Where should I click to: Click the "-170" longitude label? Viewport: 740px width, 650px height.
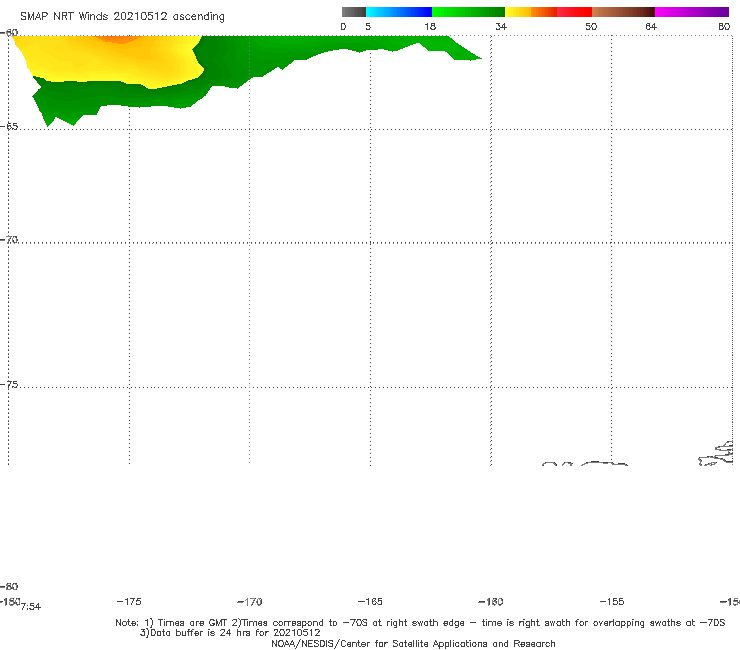pyautogui.click(x=250, y=602)
